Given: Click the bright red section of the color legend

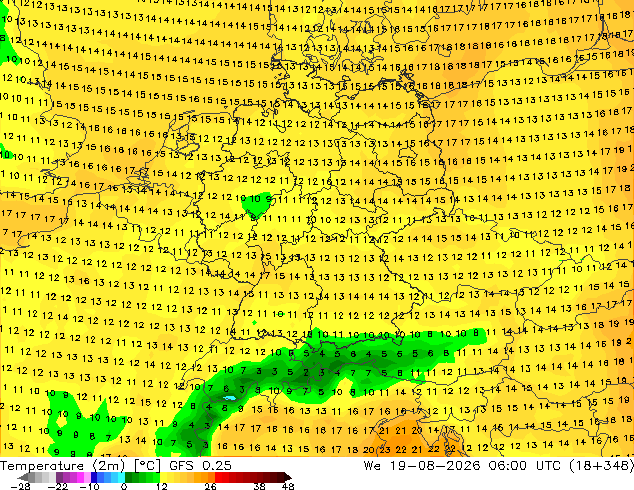Looking at the screenshot, I should point(222,477).
